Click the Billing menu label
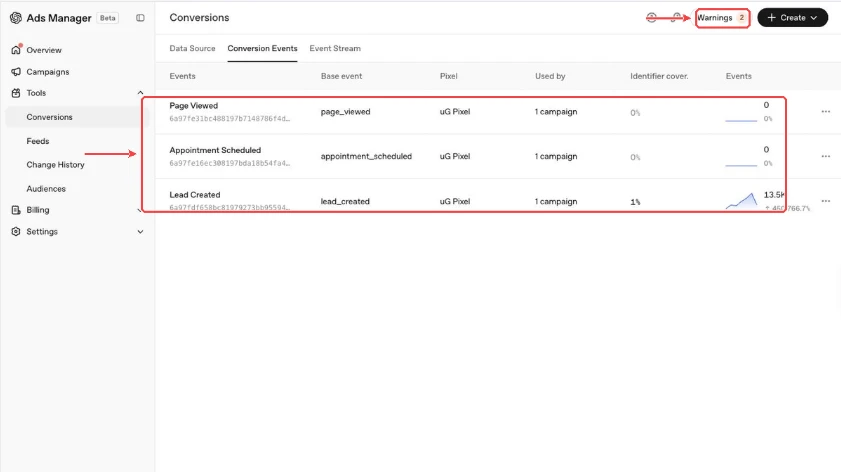This screenshot has height=472, width=841. pyautogui.click(x=38, y=210)
